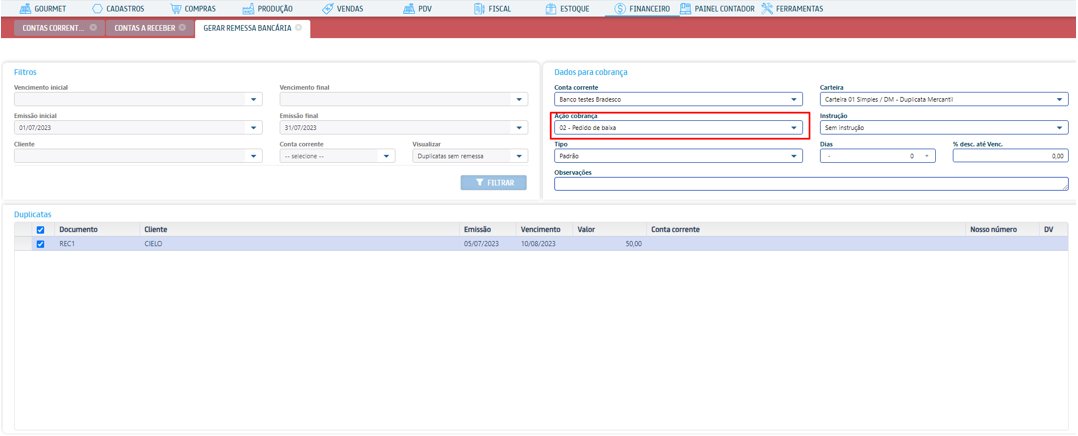Viewport: 1078px width, 436px height.
Task: Open the Carteira dropdown list
Action: point(1060,100)
